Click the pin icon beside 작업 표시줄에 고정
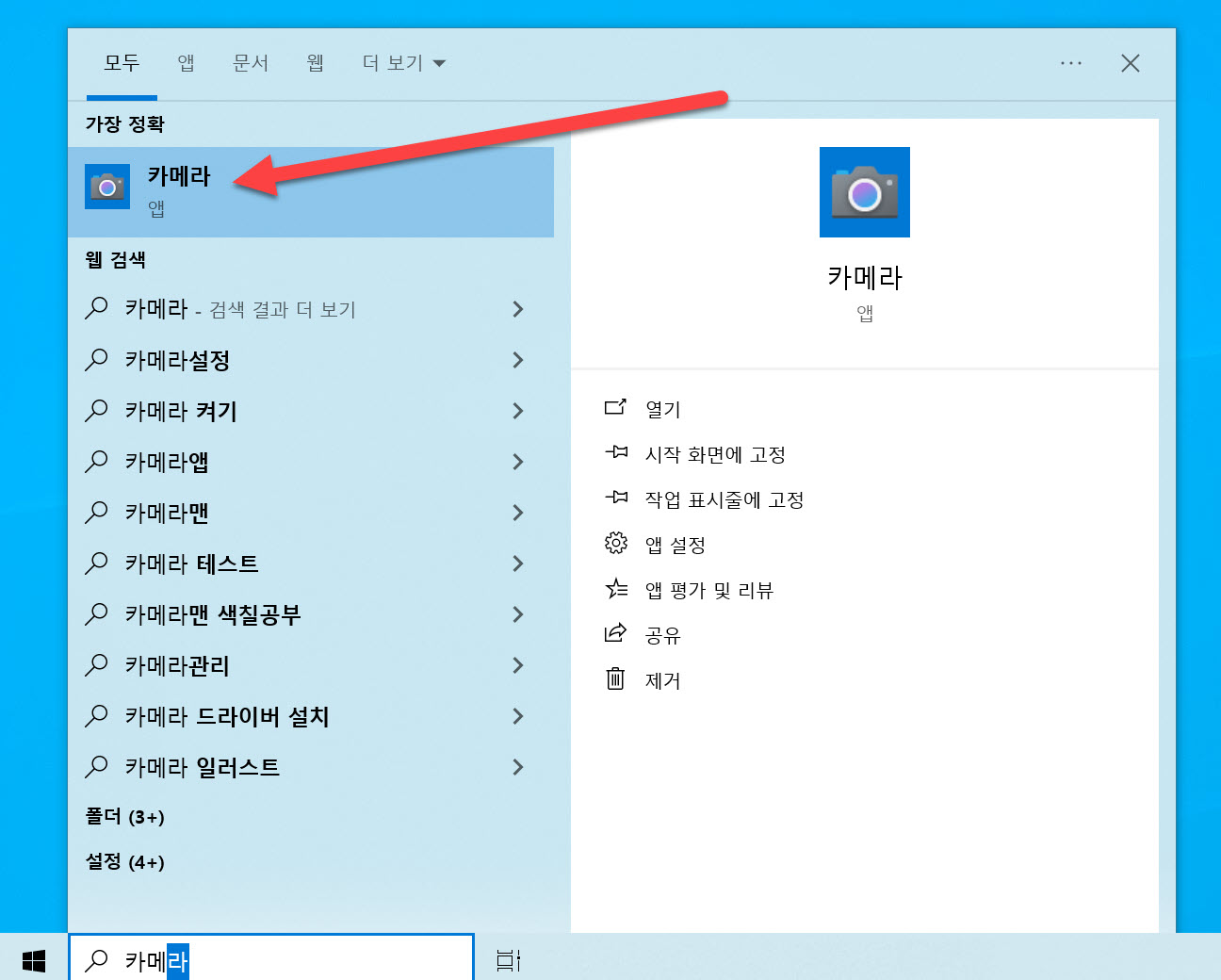Image resolution: width=1221 pixels, height=980 pixels. 616,498
